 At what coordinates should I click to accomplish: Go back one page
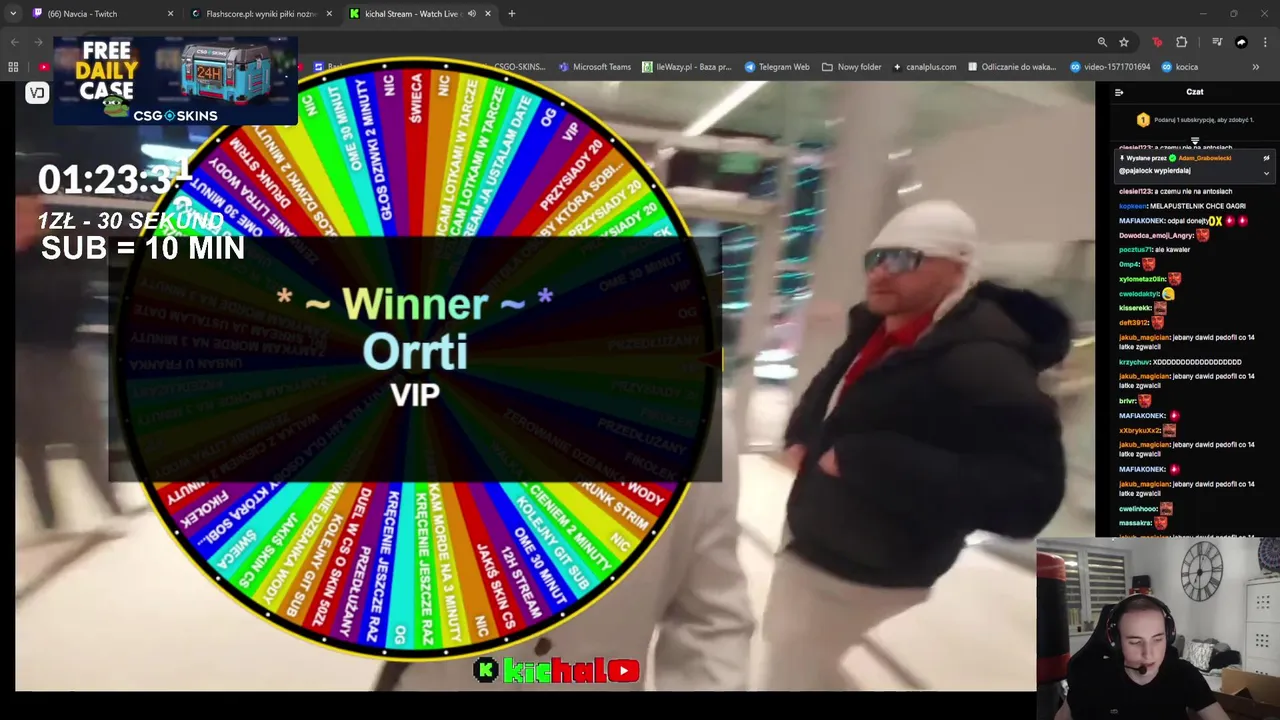click(14, 42)
